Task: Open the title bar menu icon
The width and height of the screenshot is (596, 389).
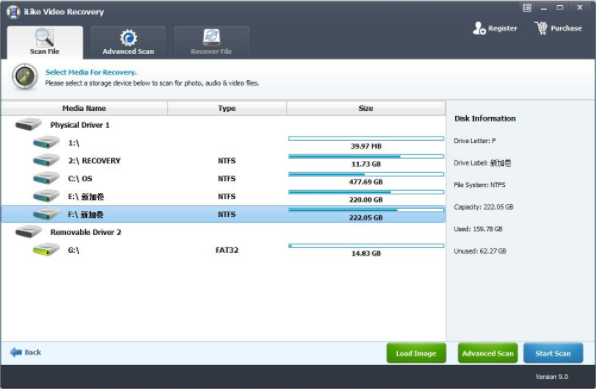Action: [x=527, y=8]
